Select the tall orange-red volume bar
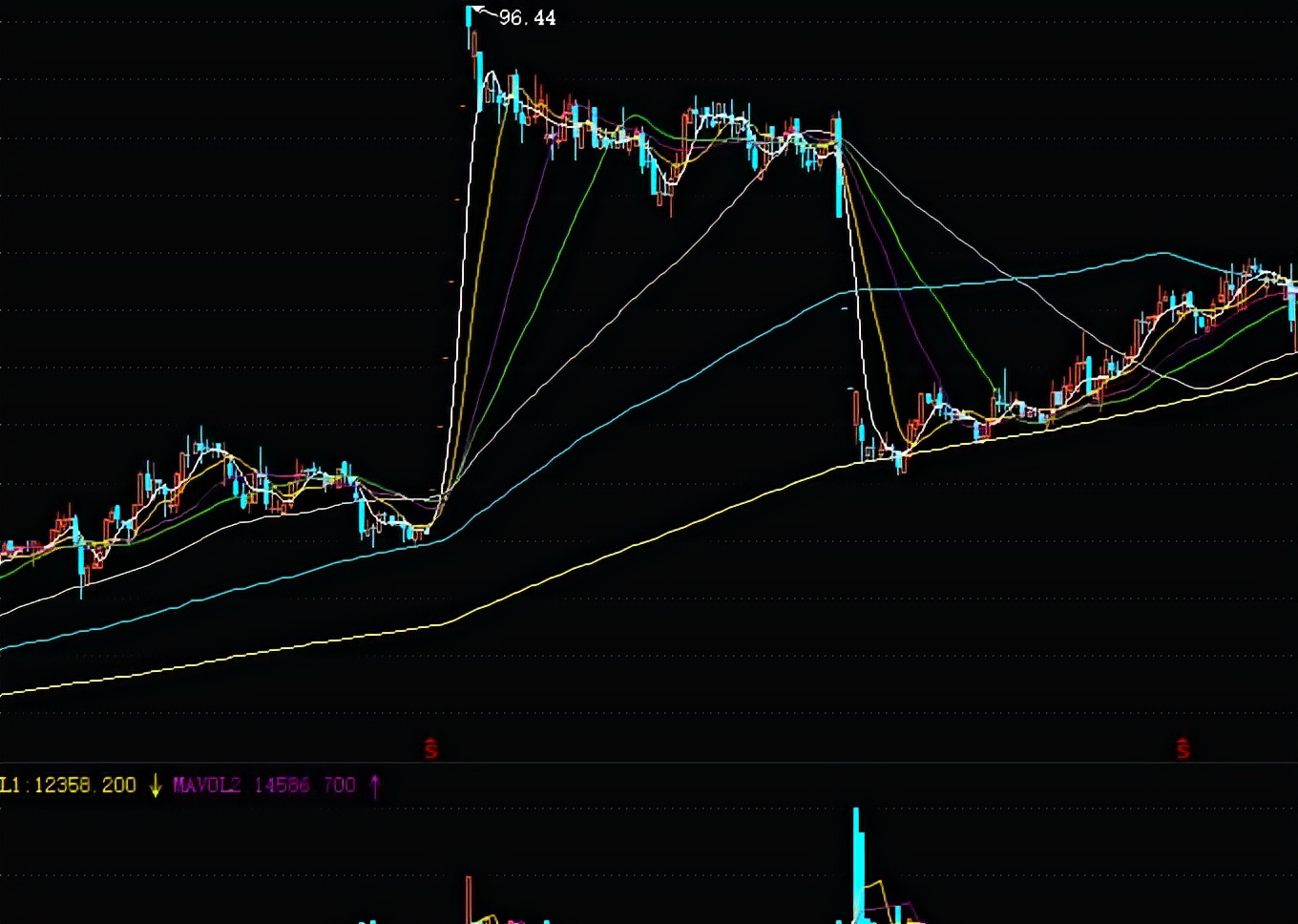1298x924 pixels. [x=469, y=900]
